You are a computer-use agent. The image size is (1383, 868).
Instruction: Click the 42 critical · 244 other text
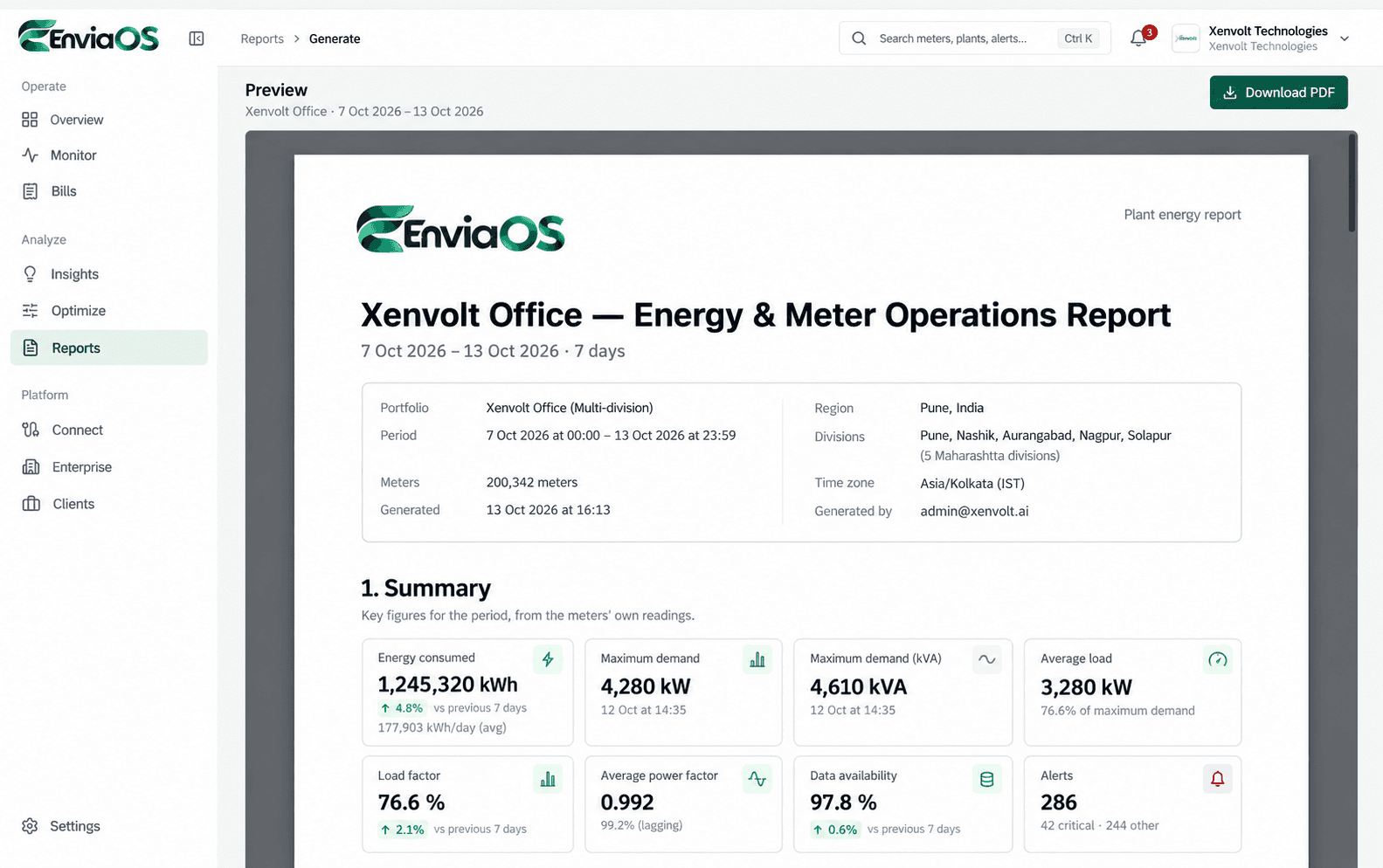click(1100, 825)
